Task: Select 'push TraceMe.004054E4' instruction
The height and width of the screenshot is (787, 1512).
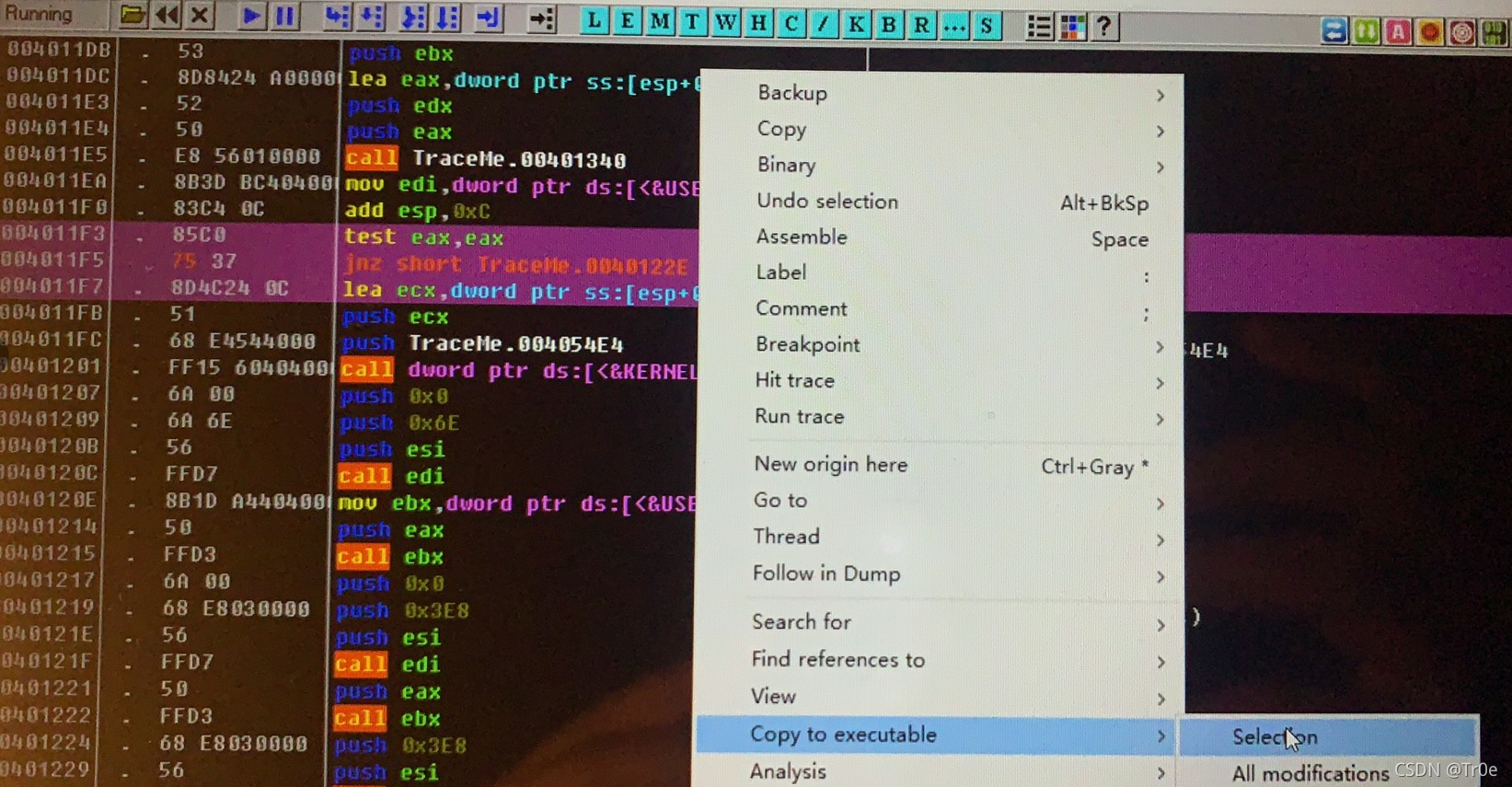Action: tap(482, 343)
